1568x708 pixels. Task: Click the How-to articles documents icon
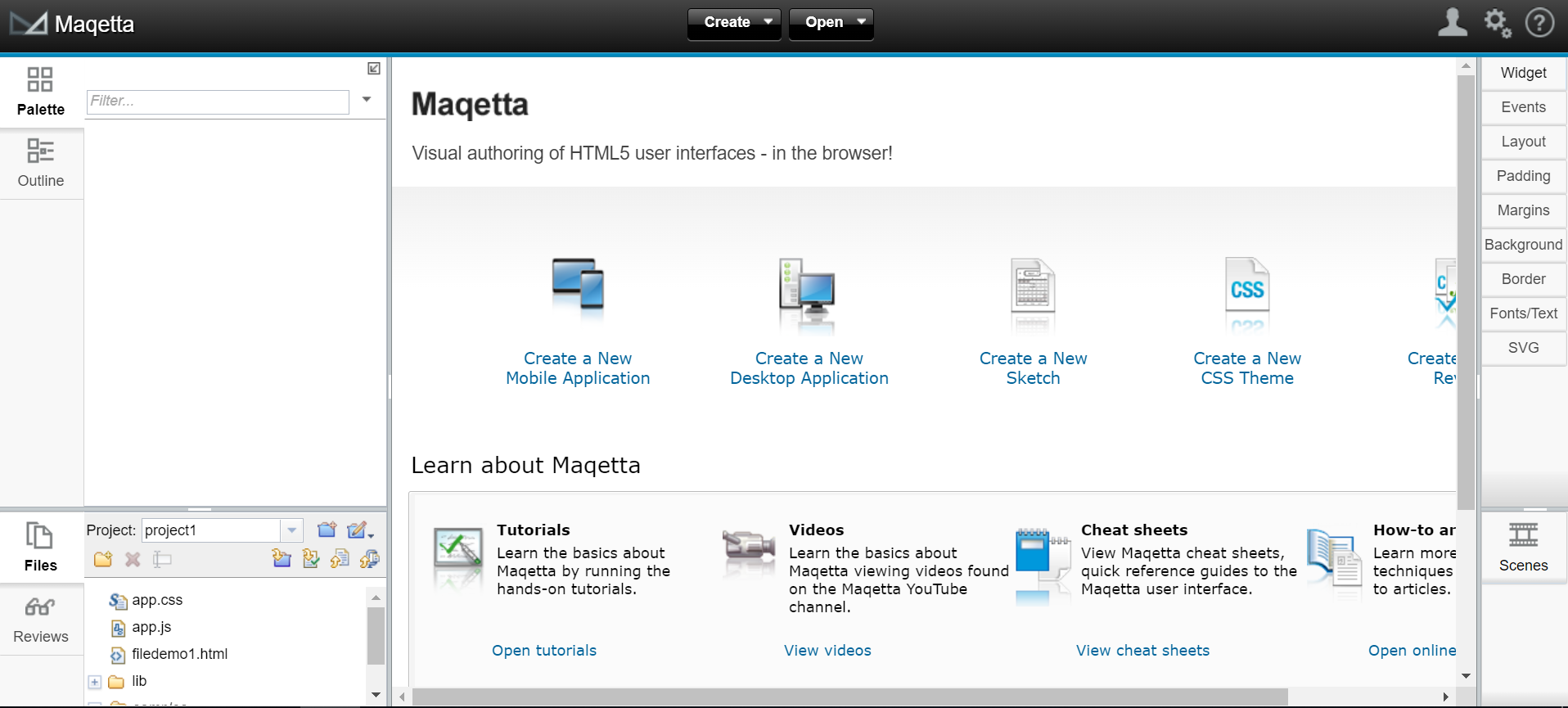(1333, 557)
